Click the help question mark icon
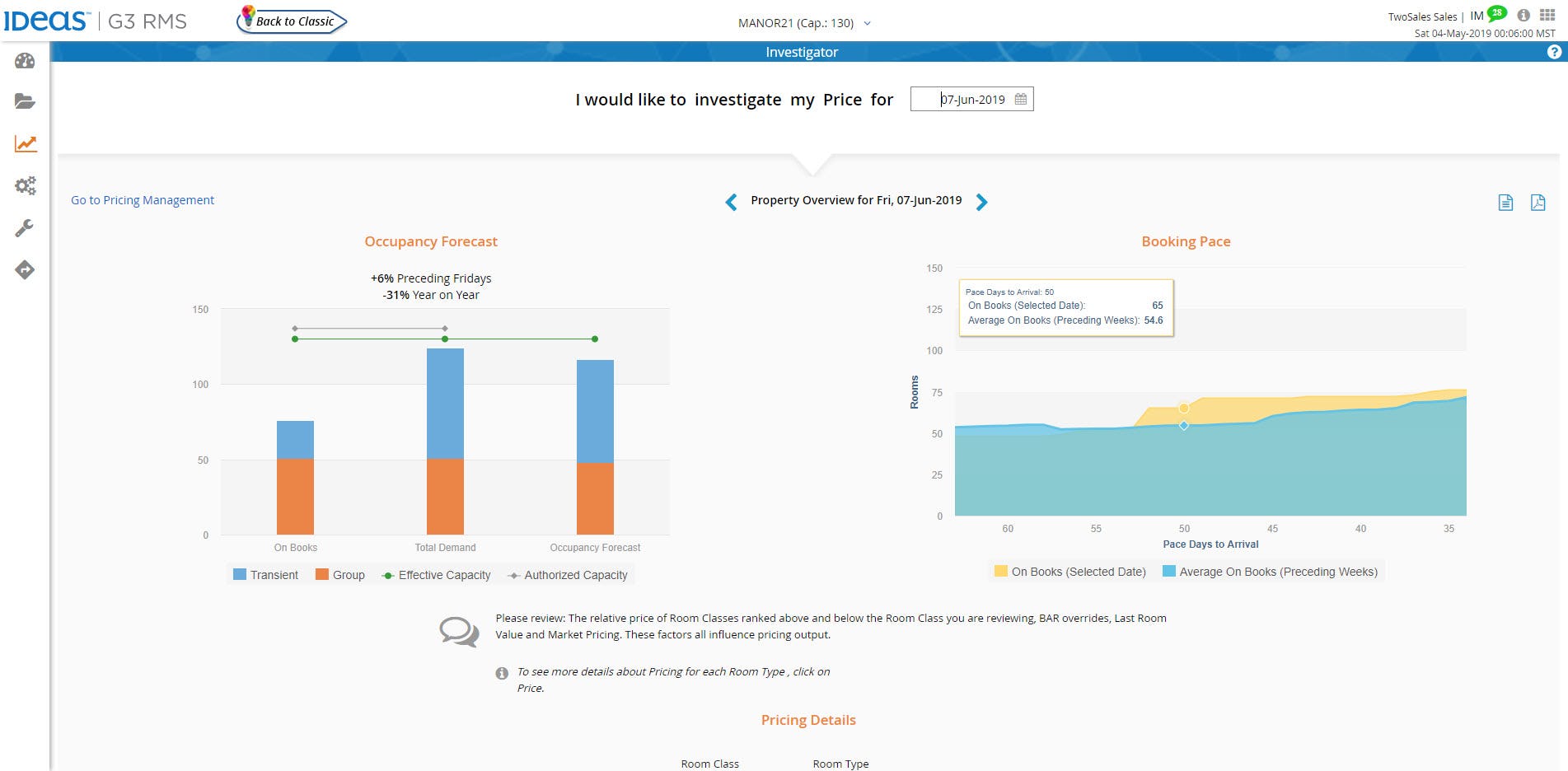 click(1554, 51)
